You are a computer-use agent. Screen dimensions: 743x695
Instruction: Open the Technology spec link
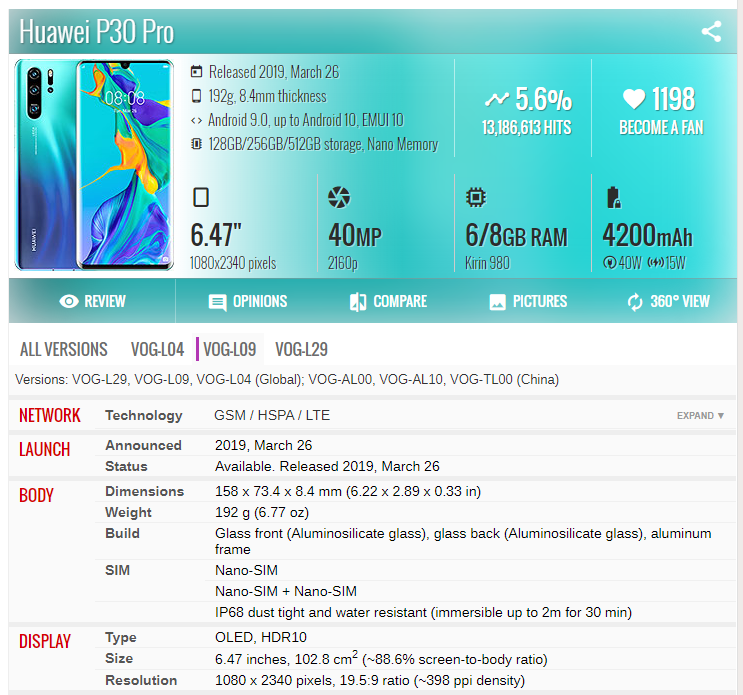144,415
